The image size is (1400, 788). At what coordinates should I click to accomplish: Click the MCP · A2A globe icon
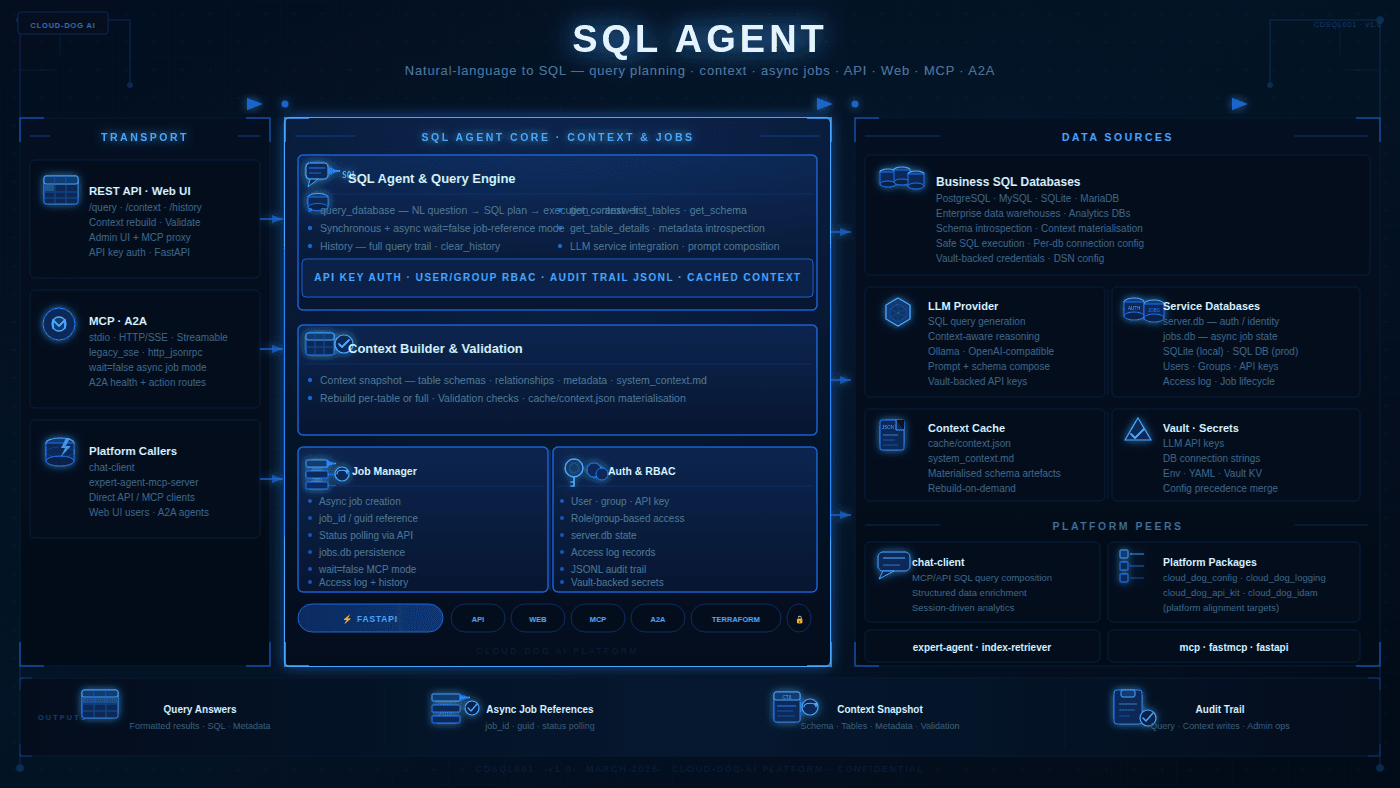[x=59, y=323]
